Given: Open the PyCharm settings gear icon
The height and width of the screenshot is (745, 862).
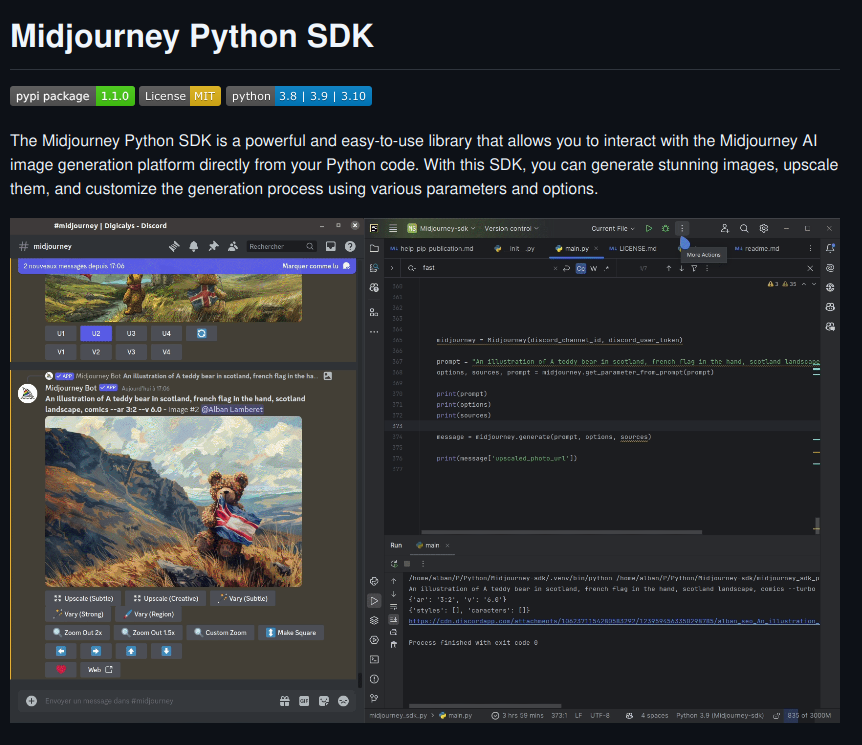Looking at the screenshot, I should click(x=764, y=229).
